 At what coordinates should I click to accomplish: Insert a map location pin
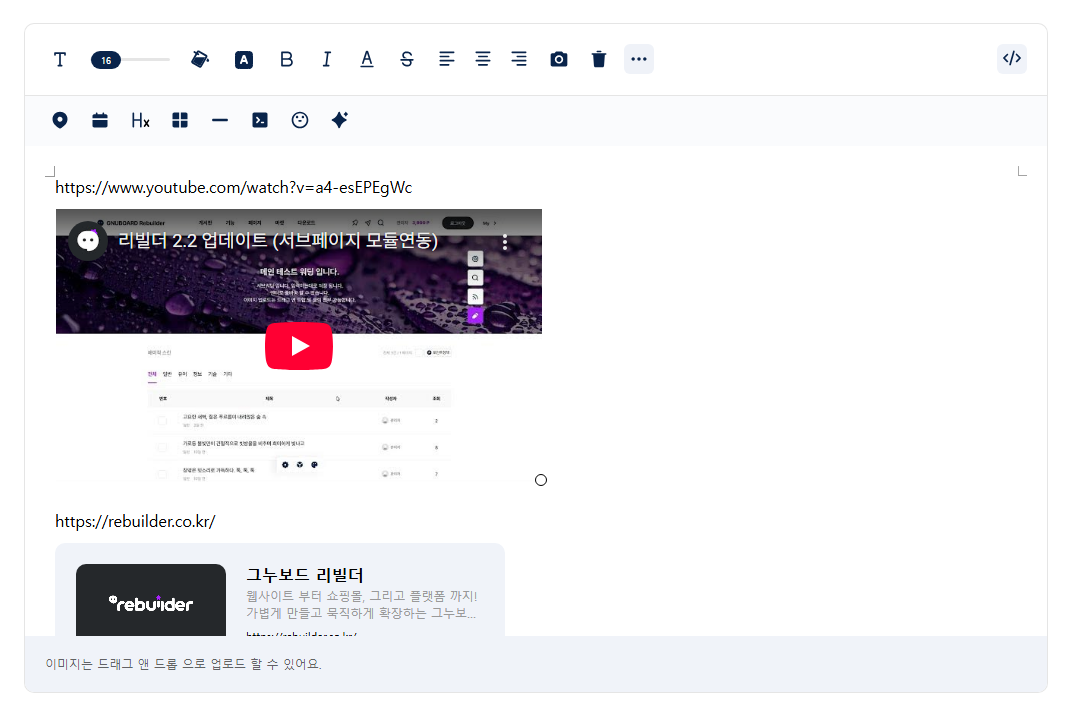(60, 120)
